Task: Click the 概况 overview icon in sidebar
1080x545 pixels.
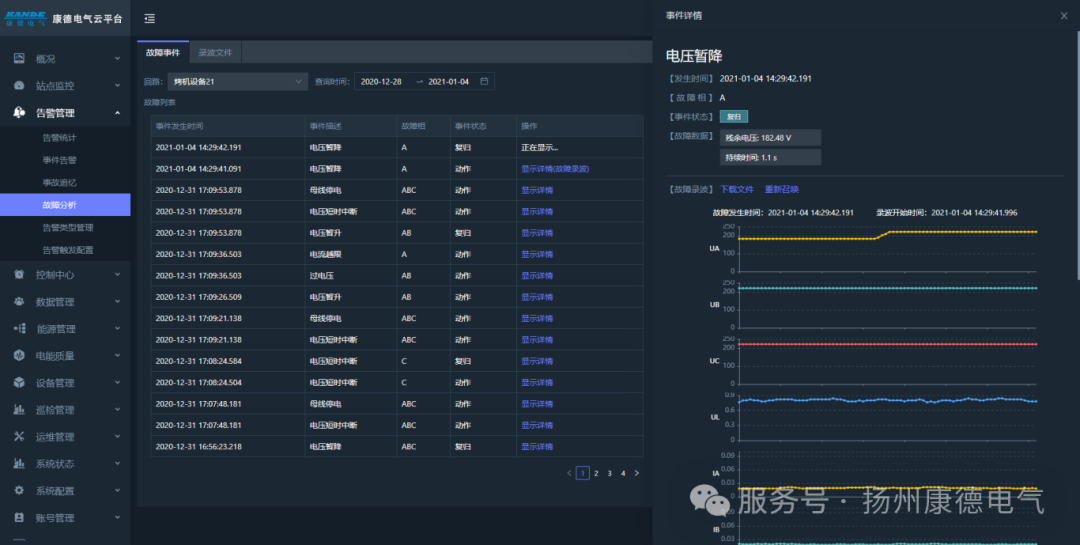Action: coord(19,59)
